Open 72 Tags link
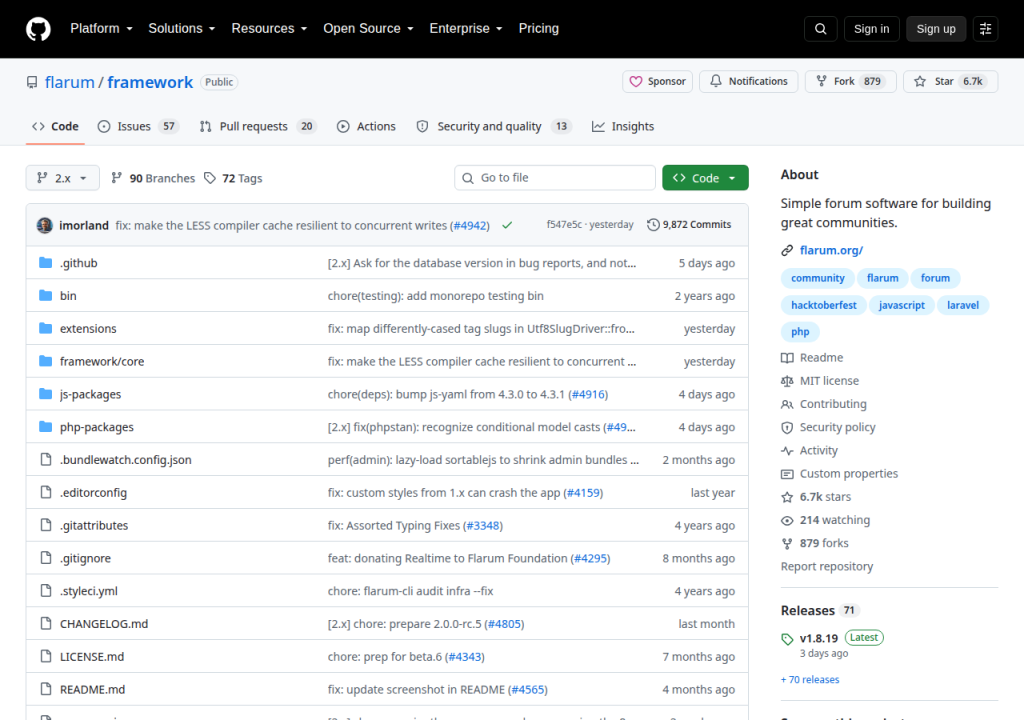1024x720 pixels. coord(233,178)
